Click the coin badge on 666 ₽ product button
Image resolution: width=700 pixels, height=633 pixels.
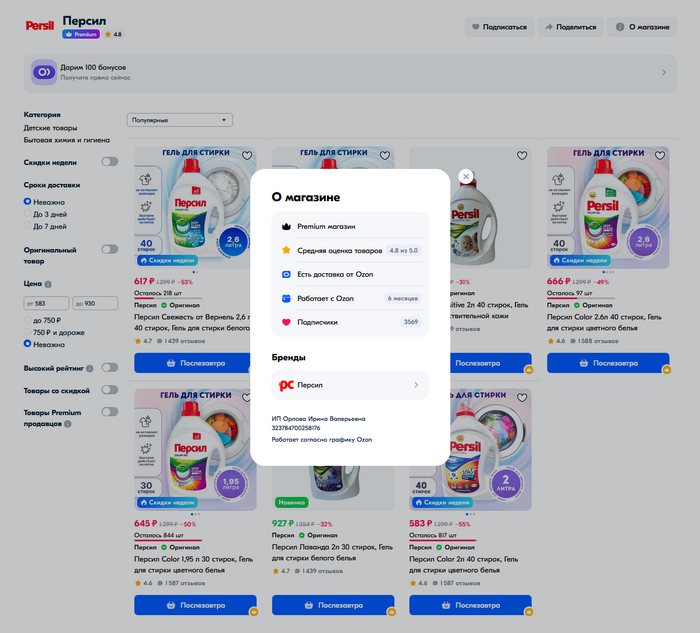(x=667, y=370)
